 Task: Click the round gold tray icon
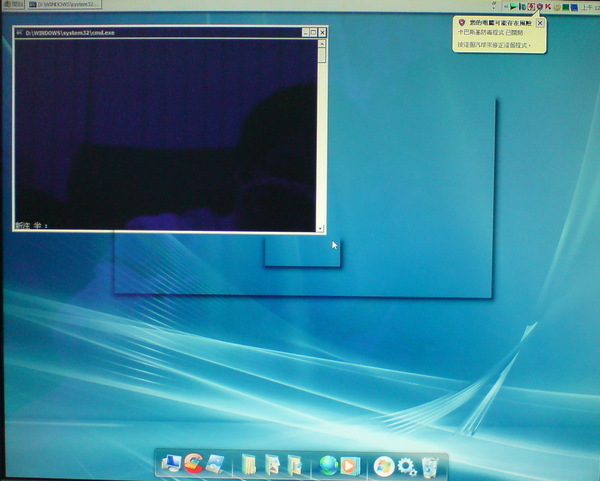tap(557, 7)
